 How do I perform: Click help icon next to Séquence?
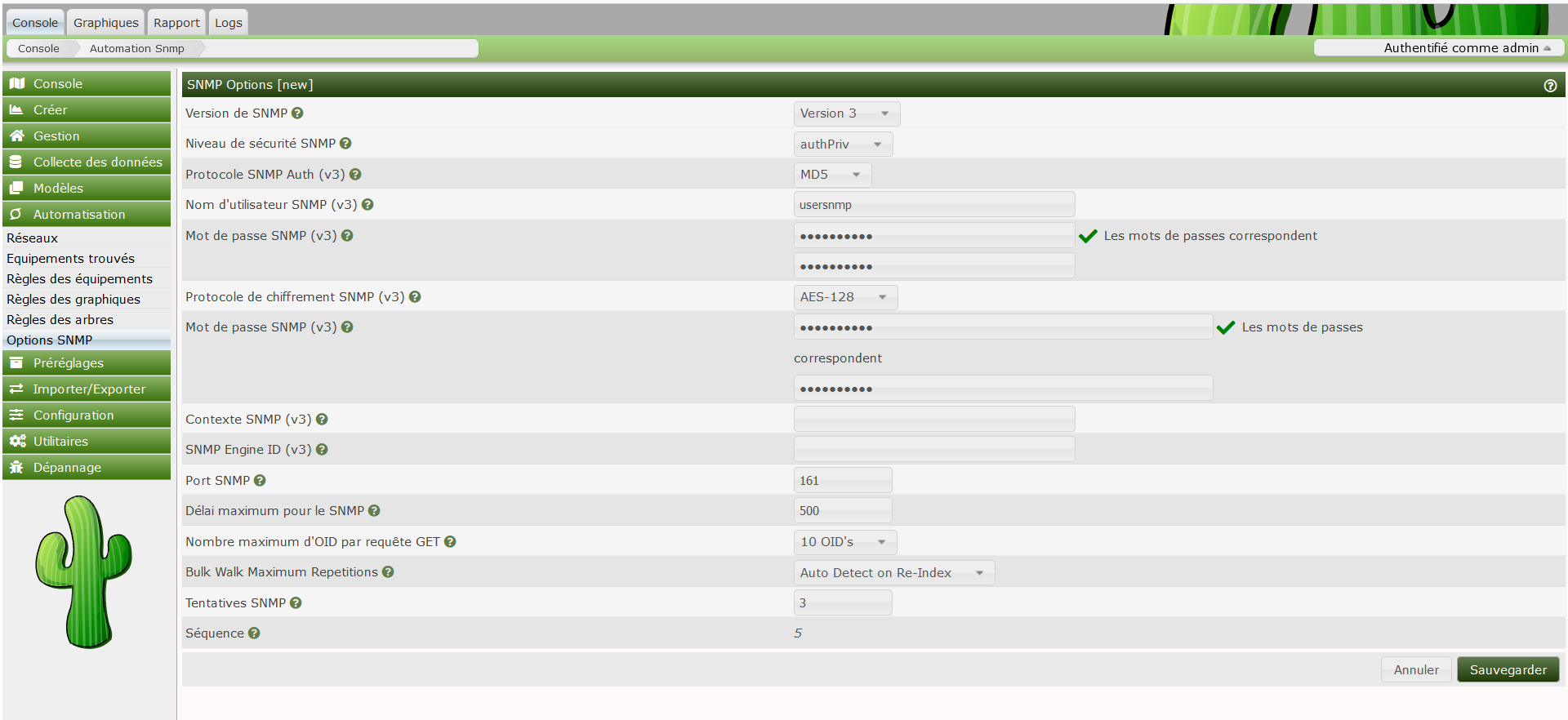254,633
